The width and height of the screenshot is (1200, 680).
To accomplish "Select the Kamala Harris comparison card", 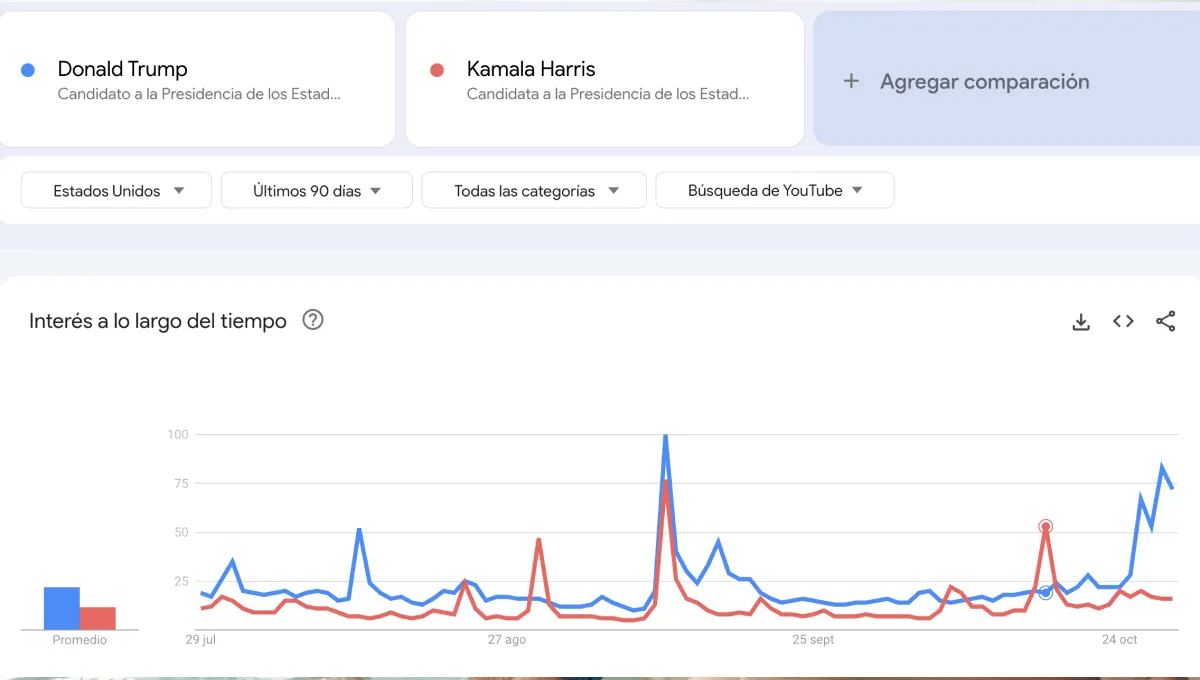I will 604,78.
